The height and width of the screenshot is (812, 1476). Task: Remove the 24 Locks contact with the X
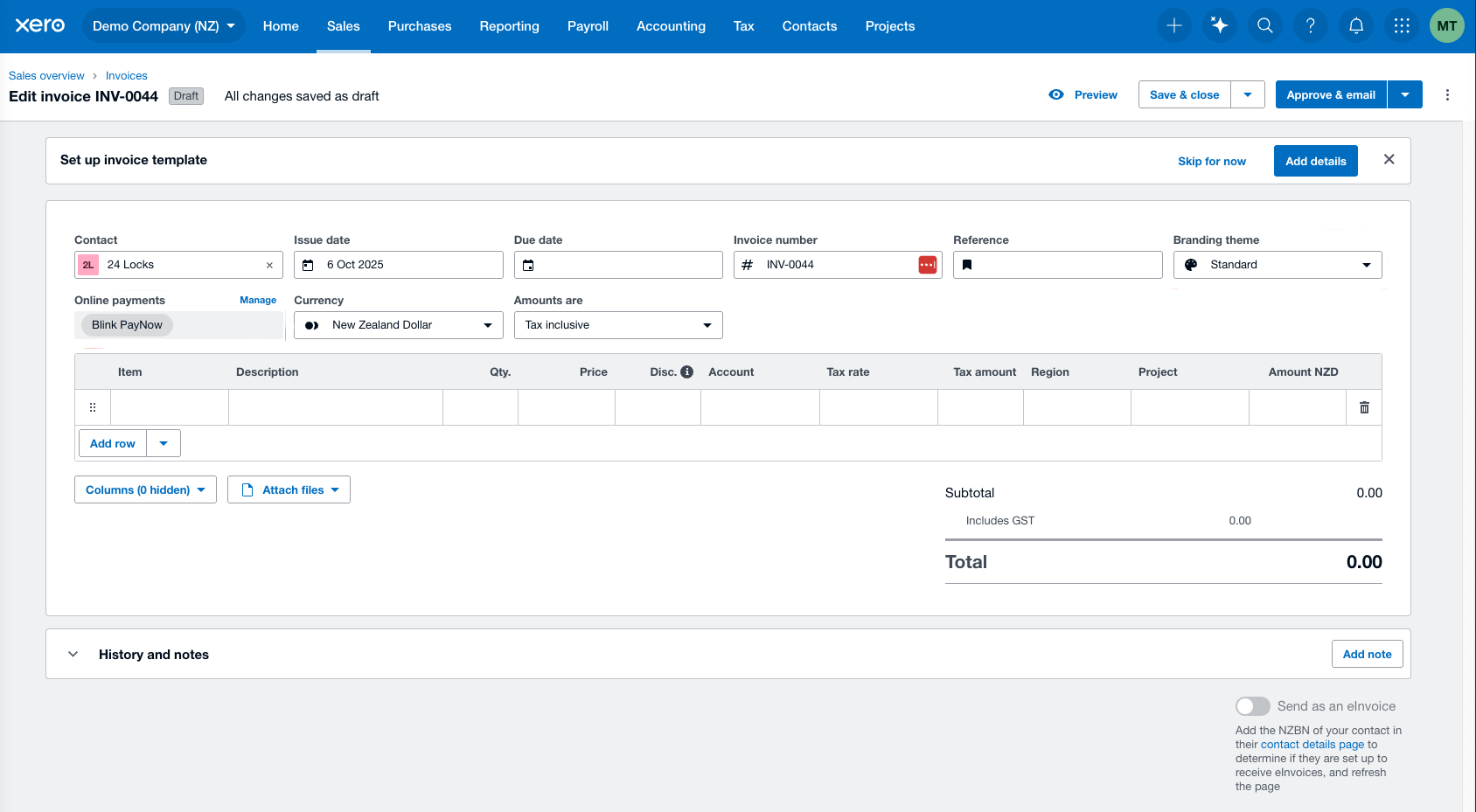[x=269, y=264]
